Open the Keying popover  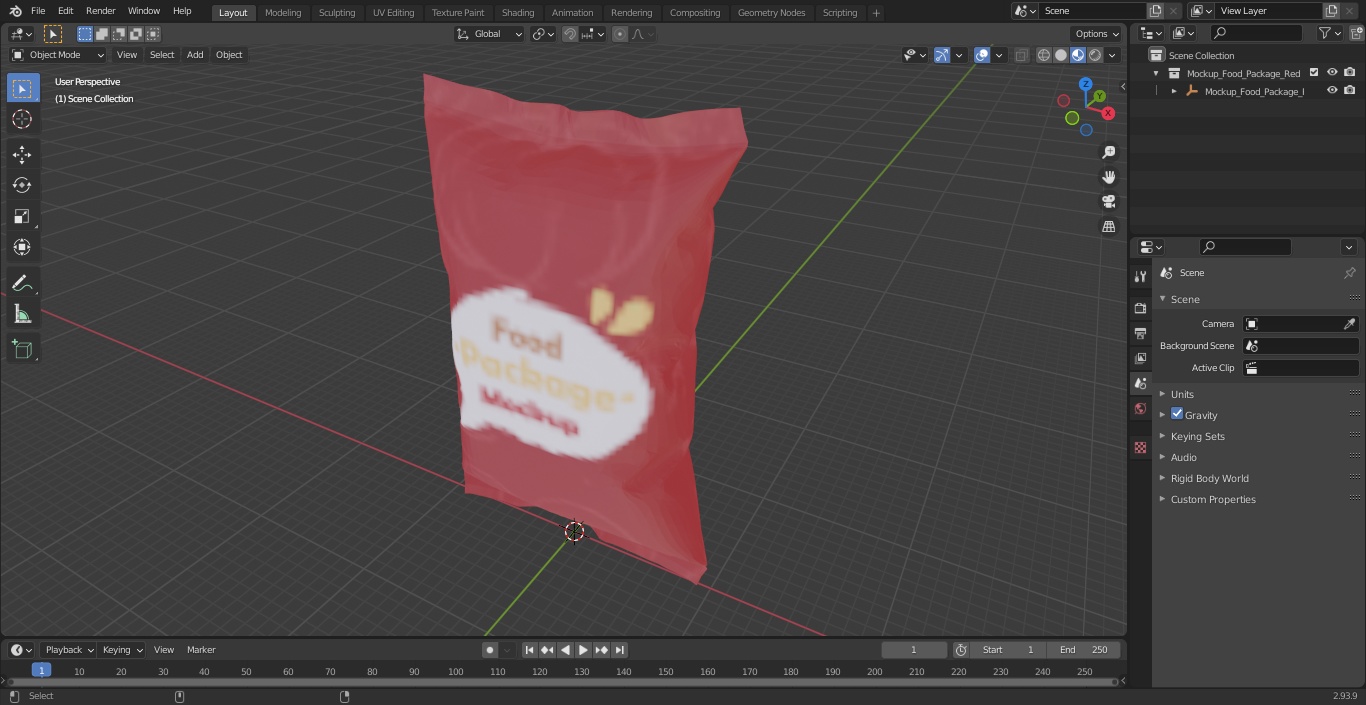pyautogui.click(x=122, y=650)
